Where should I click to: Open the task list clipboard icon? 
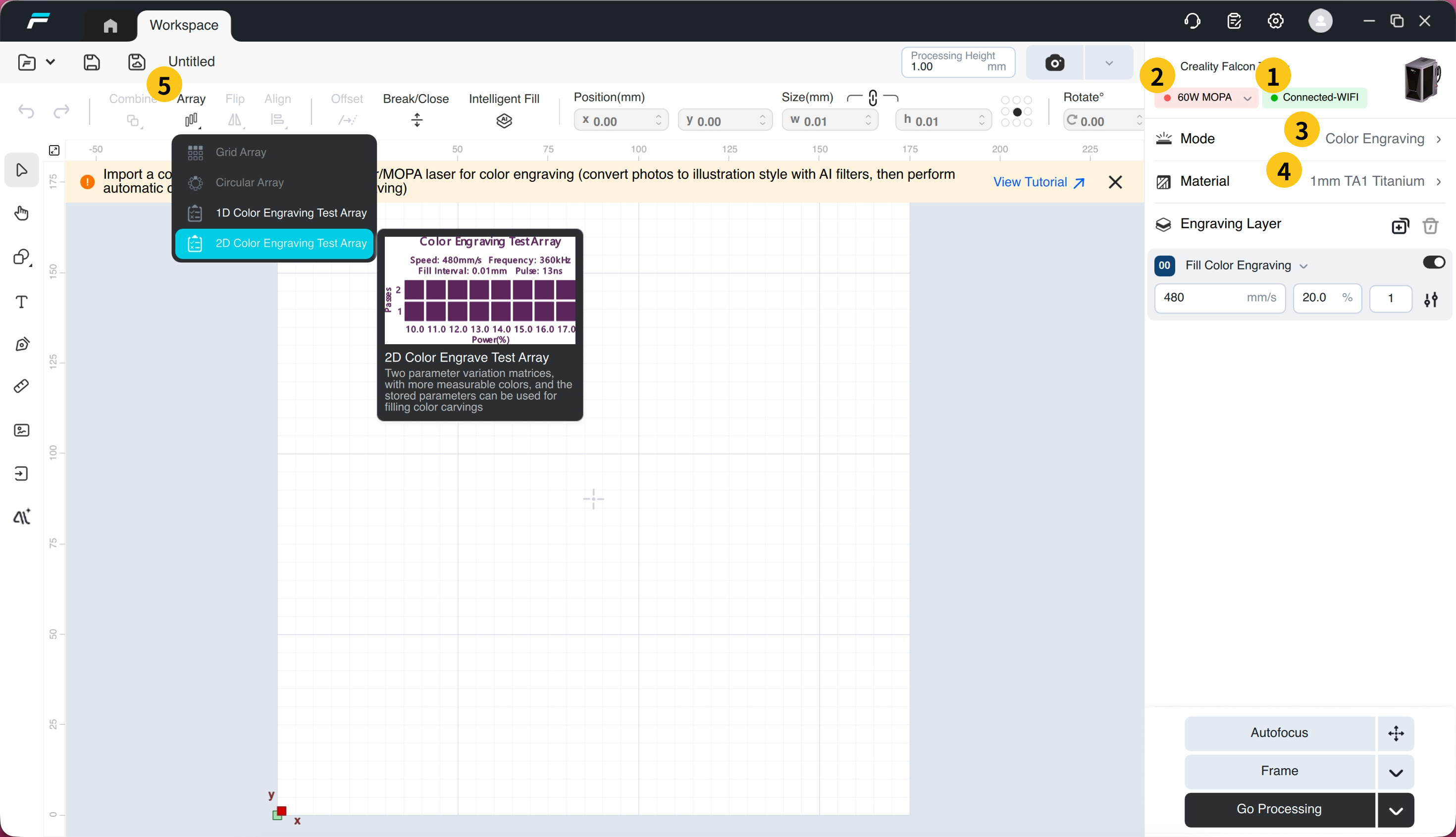tap(1234, 21)
